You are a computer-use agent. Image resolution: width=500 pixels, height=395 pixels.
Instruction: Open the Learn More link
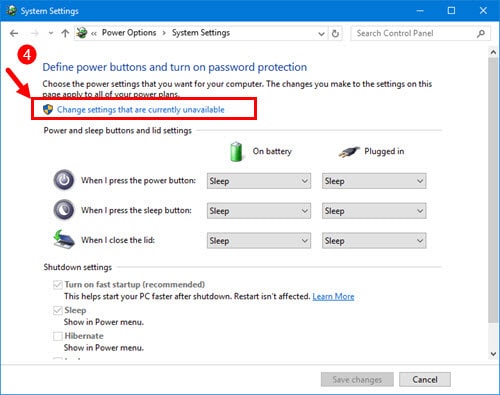(333, 296)
